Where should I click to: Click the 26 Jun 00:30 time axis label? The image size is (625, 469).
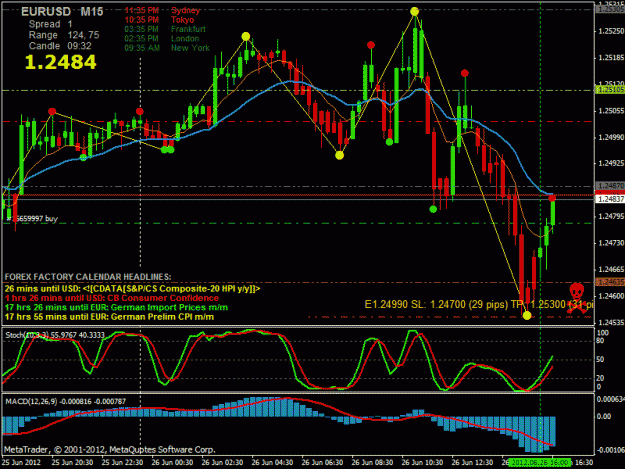[172, 463]
